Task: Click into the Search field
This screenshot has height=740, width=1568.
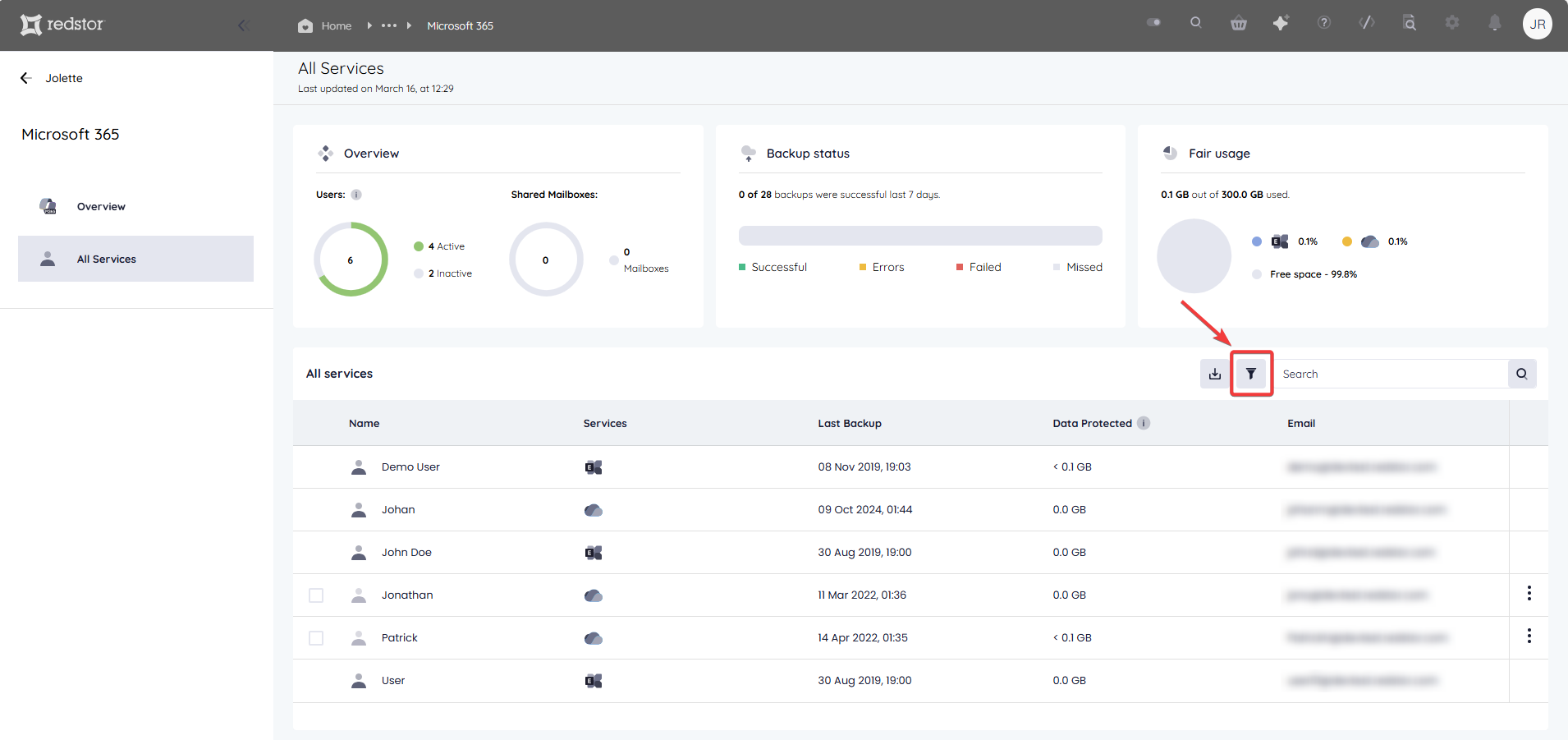Action: (x=1391, y=374)
